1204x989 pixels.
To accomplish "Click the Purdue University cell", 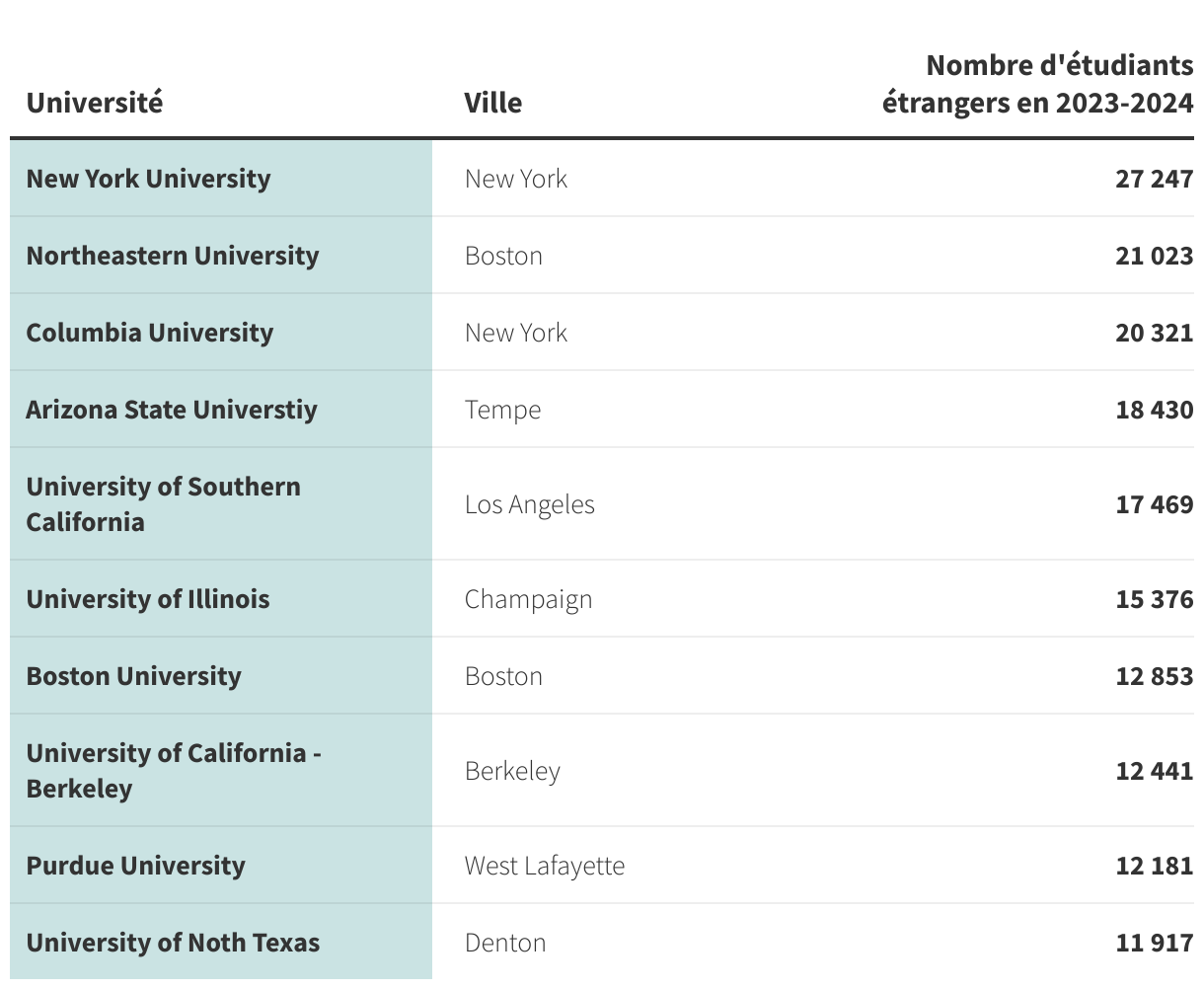I will pyautogui.click(x=136, y=866).
